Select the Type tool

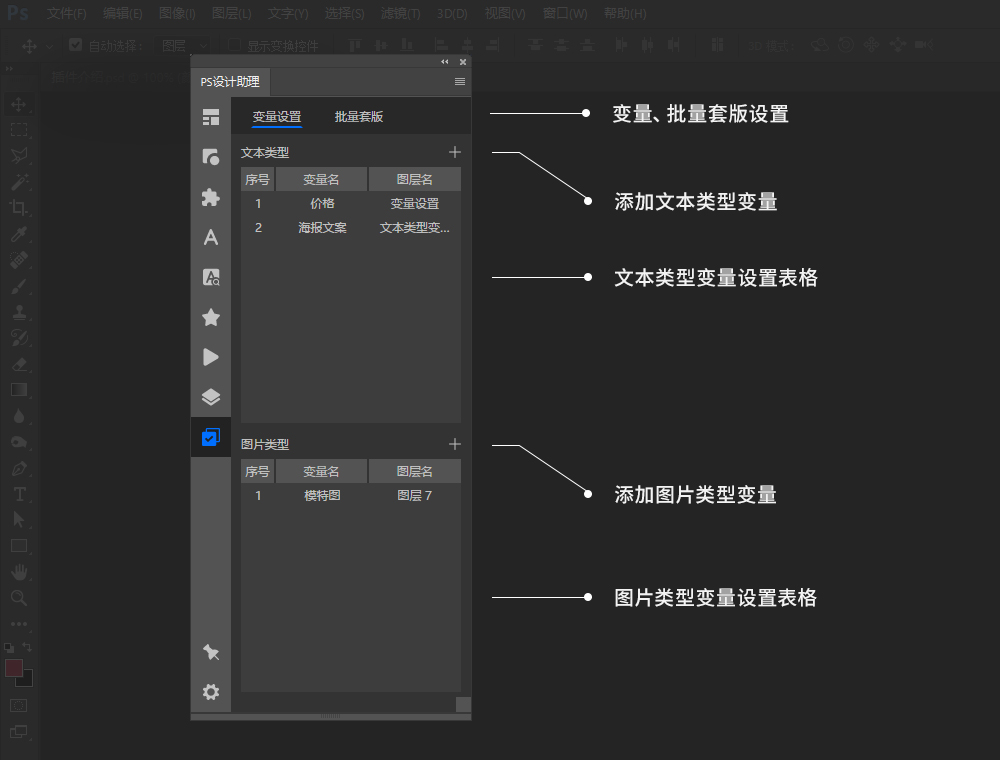(20, 494)
